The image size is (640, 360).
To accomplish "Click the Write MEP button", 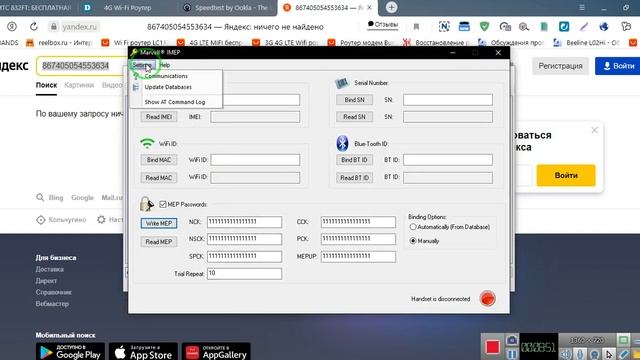I will click(159, 223).
